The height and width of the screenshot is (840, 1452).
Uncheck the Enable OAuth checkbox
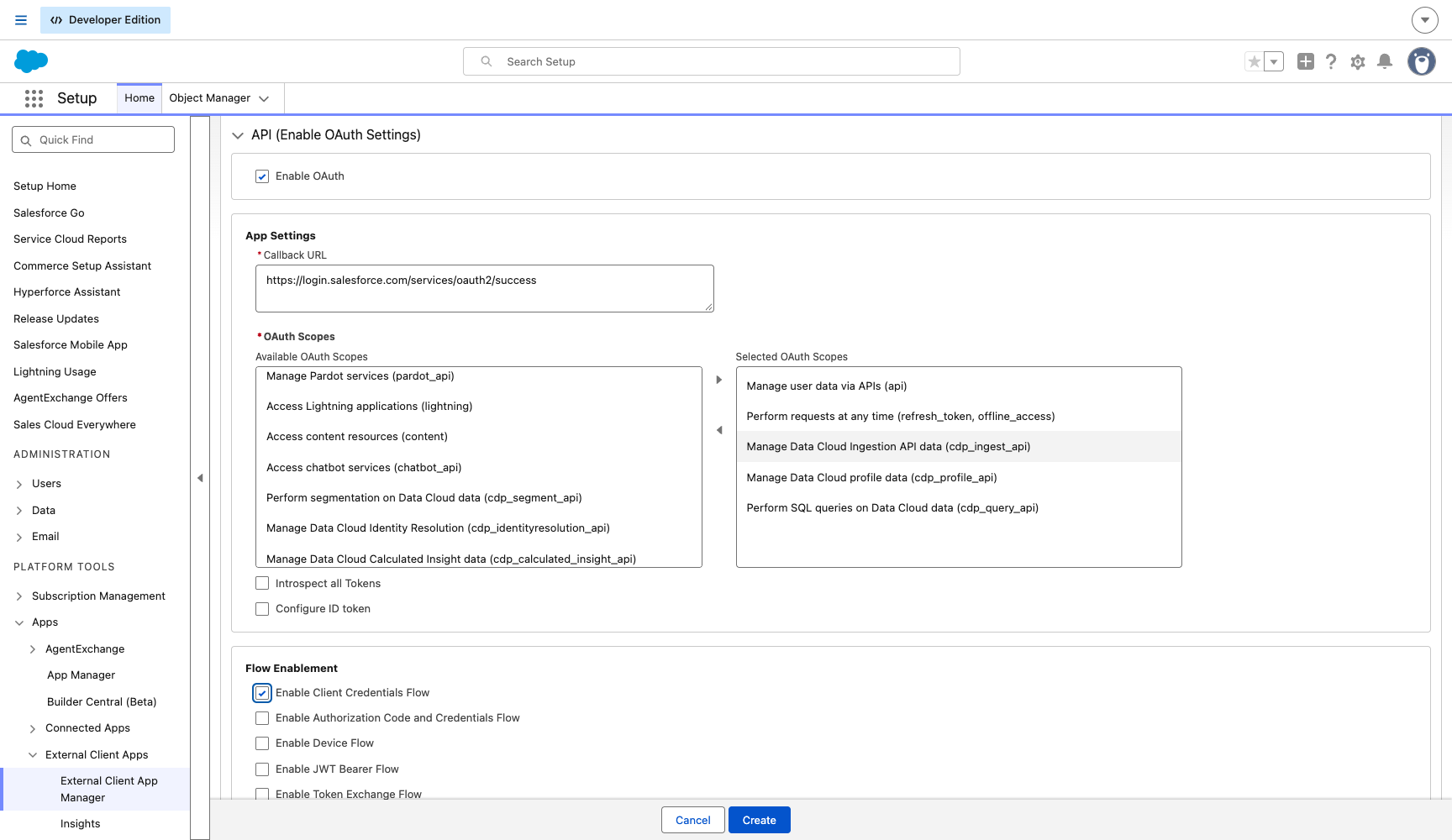[x=262, y=176]
